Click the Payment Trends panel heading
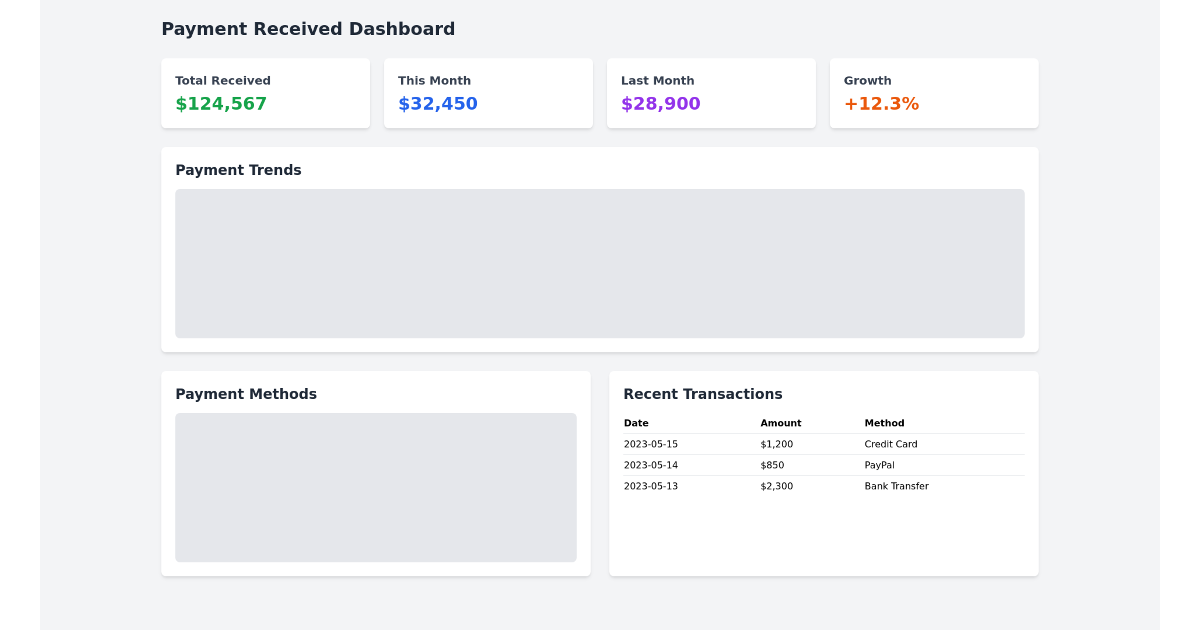Viewport: 1200px width, 630px height. (238, 170)
